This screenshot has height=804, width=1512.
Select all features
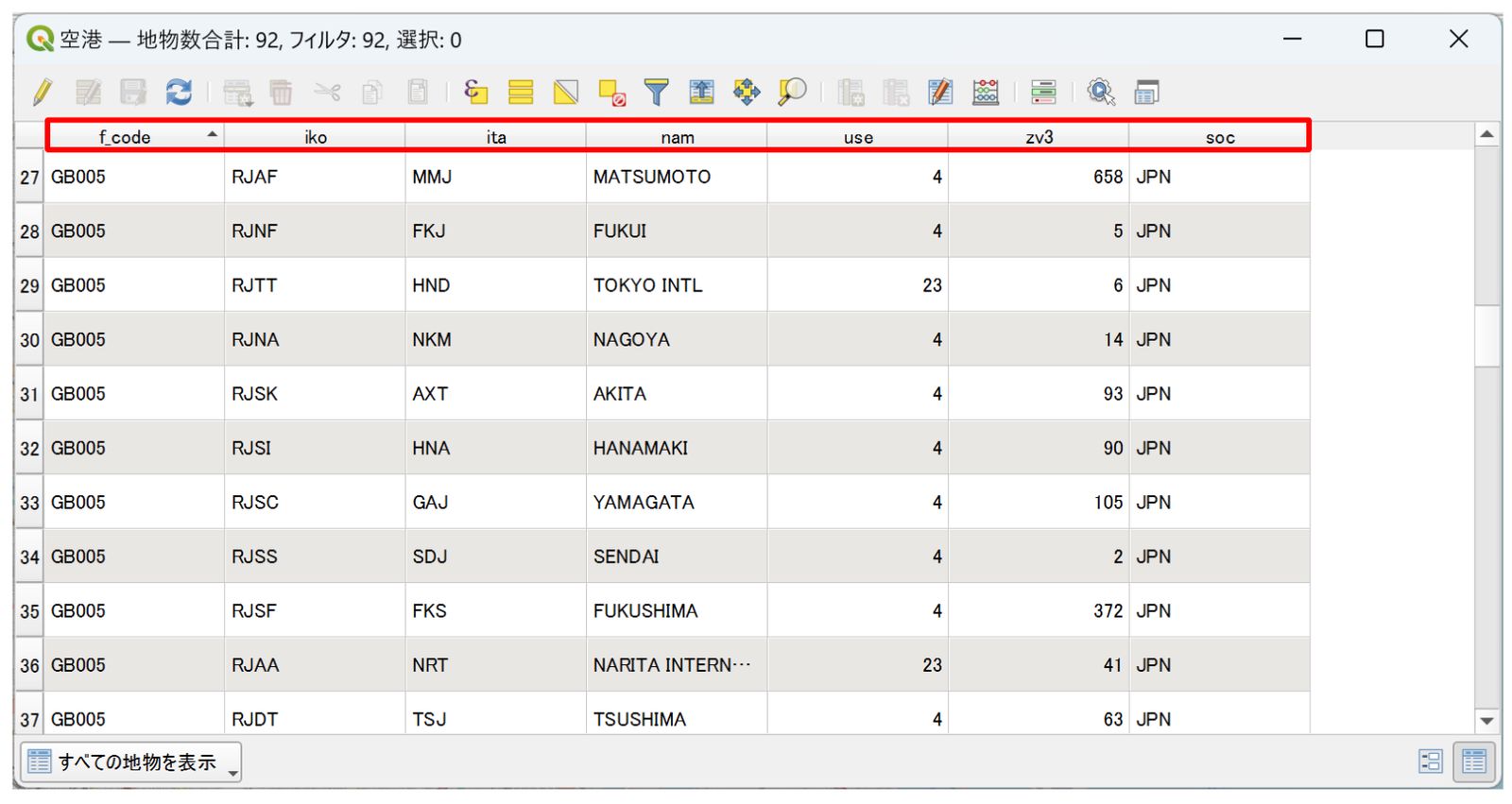coord(521,92)
